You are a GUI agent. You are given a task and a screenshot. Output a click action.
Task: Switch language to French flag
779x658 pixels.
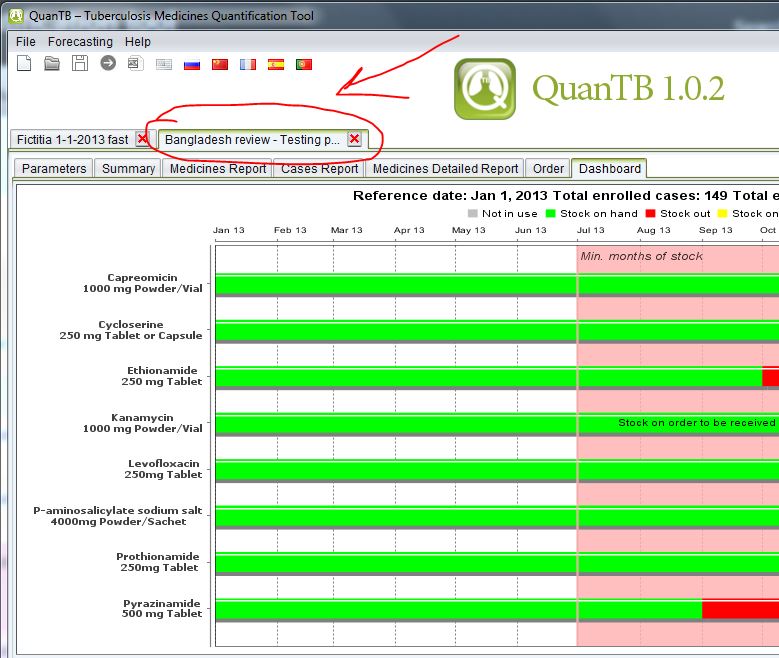tap(247, 64)
